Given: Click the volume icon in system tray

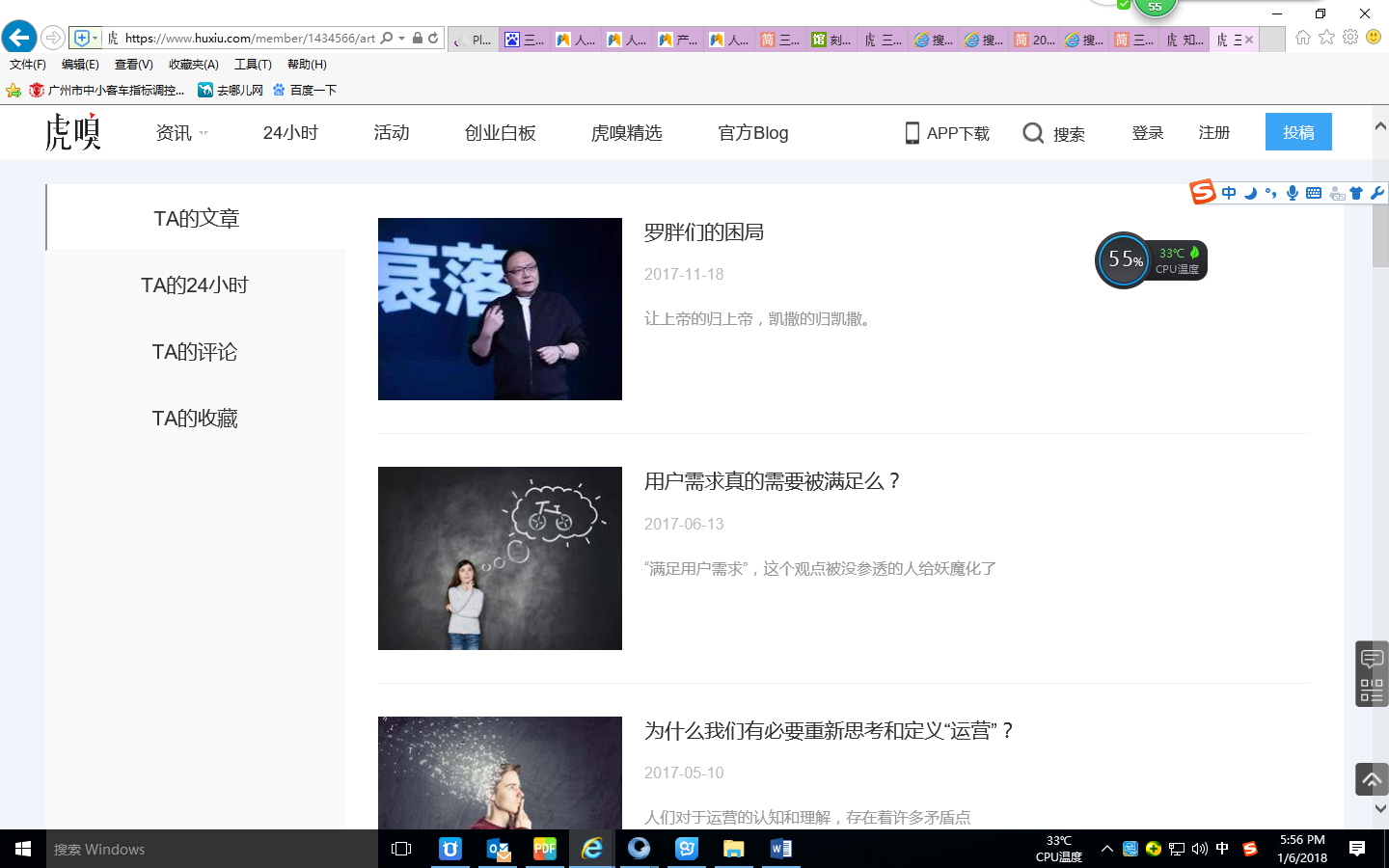Looking at the screenshot, I should coord(1199,849).
